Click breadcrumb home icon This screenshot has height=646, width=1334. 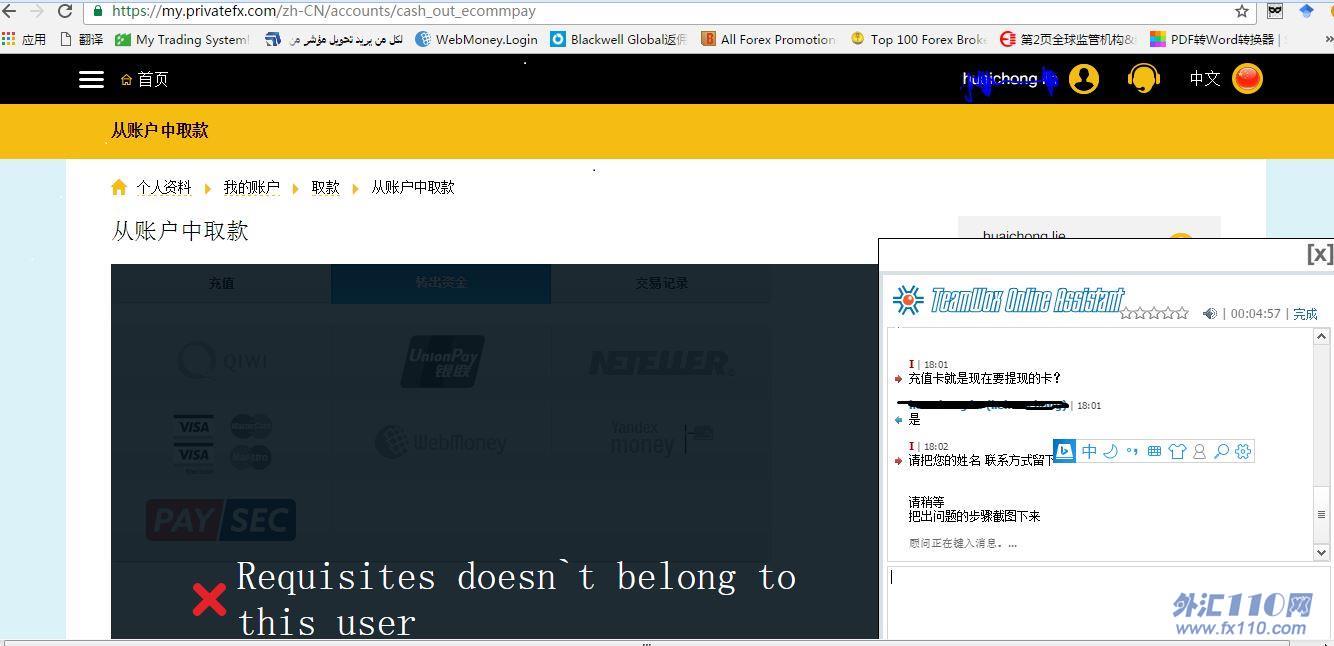click(119, 187)
